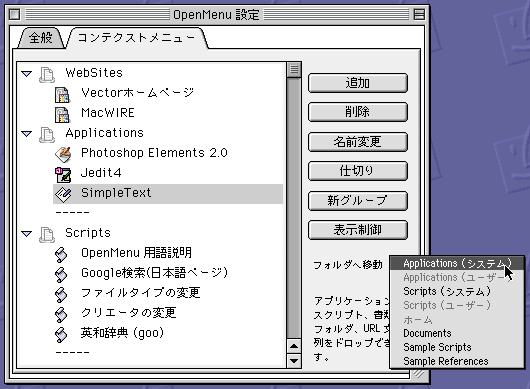Select the コンテクストメニュー tab
The image size is (530, 389).
(137, 38)
